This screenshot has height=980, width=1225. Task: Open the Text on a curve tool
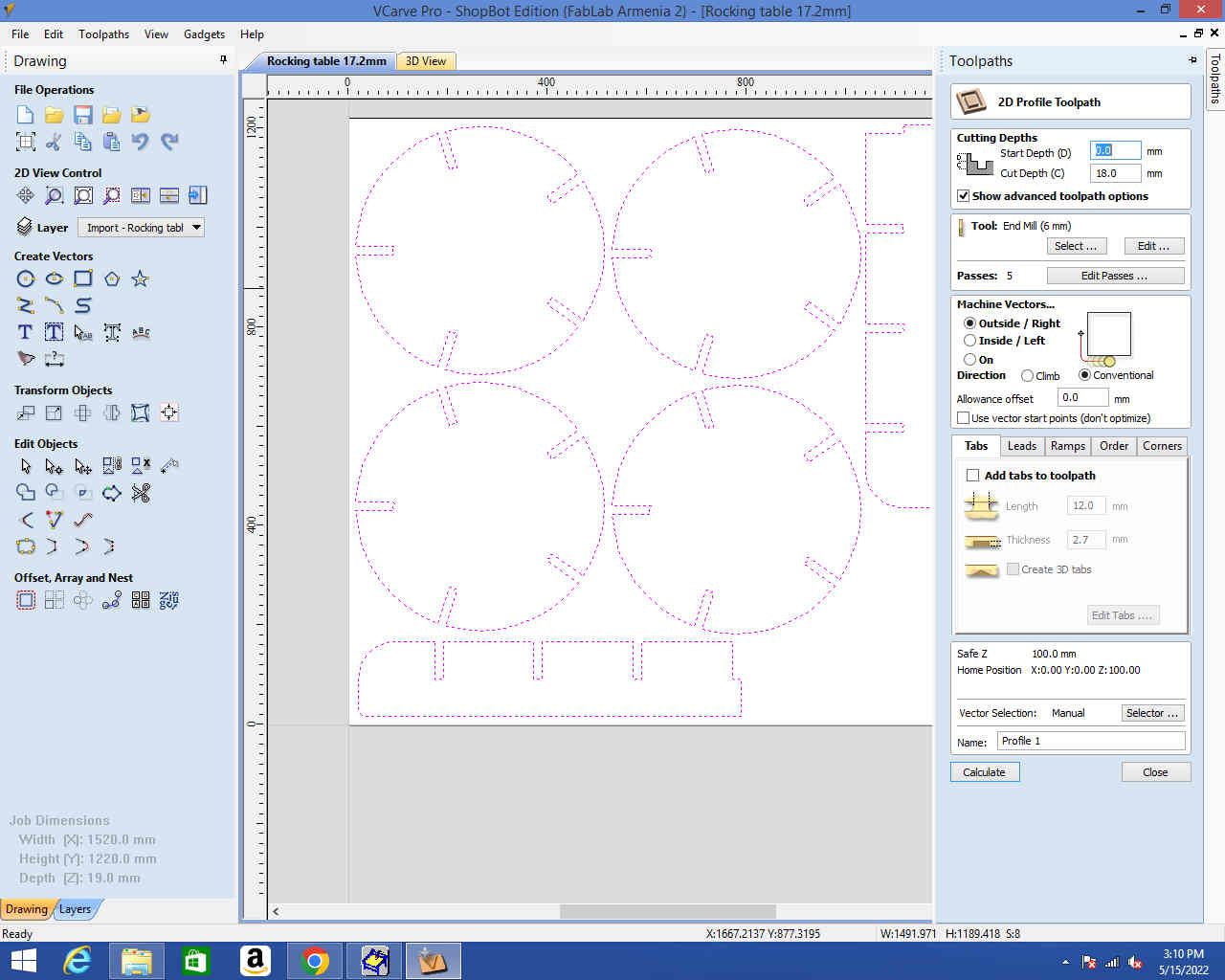(141, 332)
